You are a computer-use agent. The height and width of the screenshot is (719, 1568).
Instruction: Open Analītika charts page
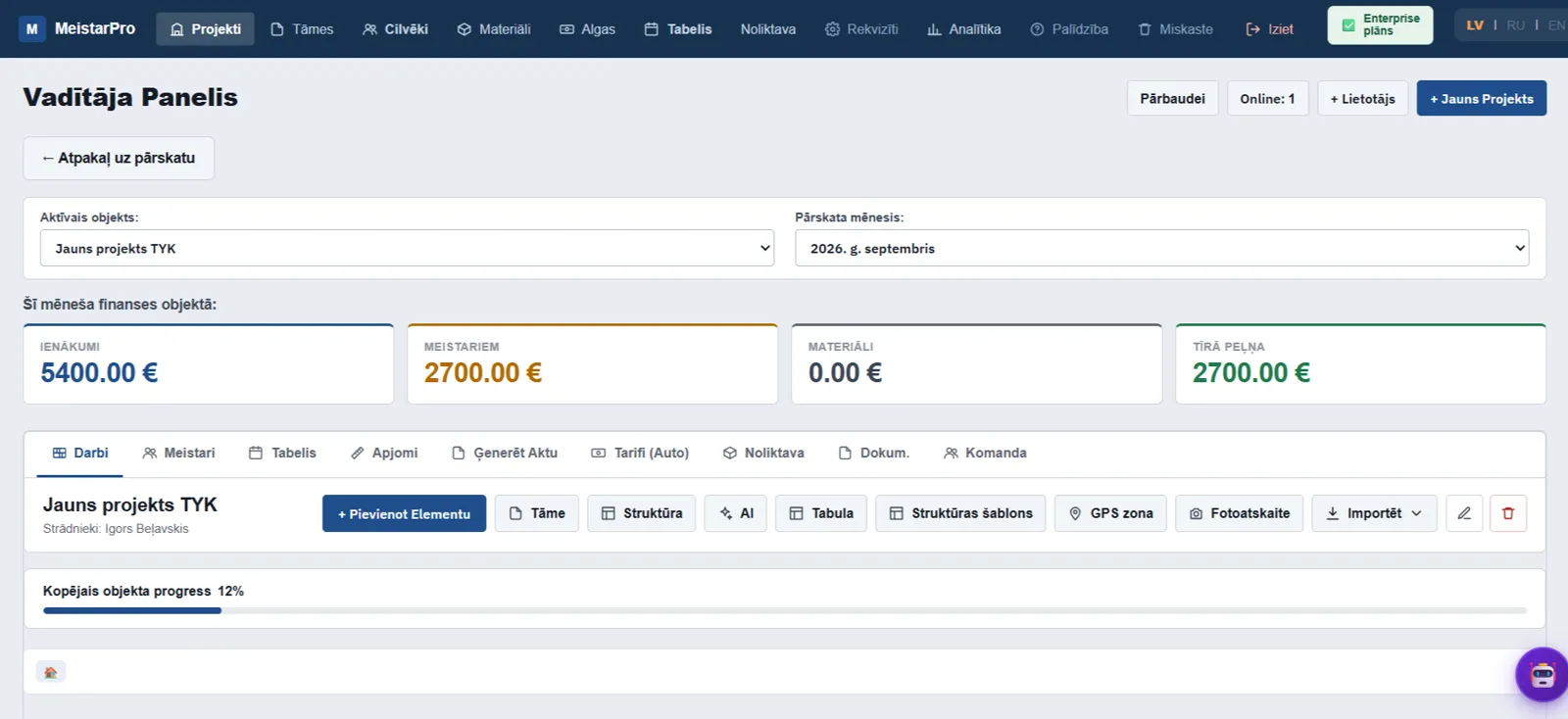coord(964,29)
